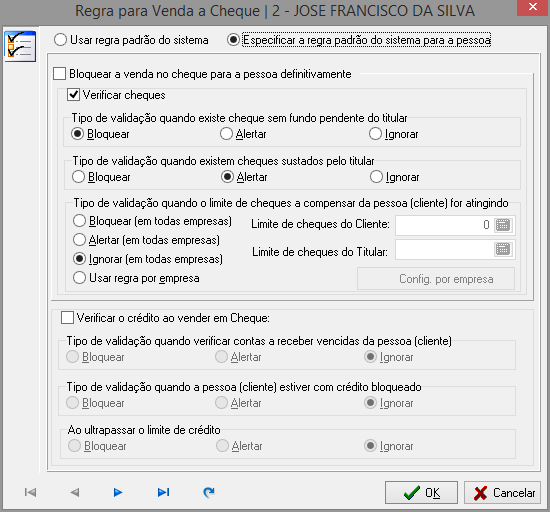
Task: Select Usar regra por empresa option
Action: (x=79, y=278)
